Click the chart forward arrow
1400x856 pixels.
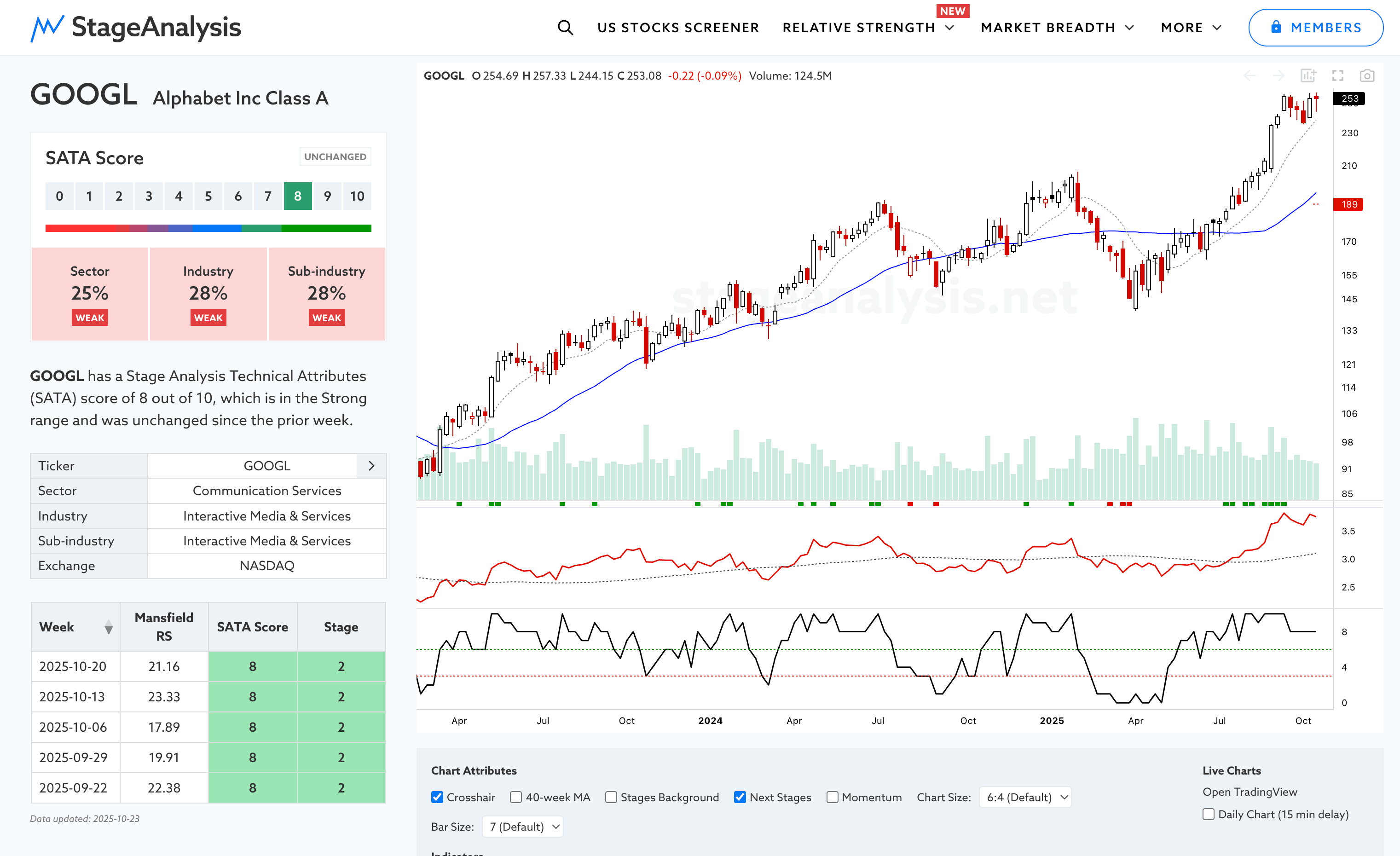(x=1279, y=75)
